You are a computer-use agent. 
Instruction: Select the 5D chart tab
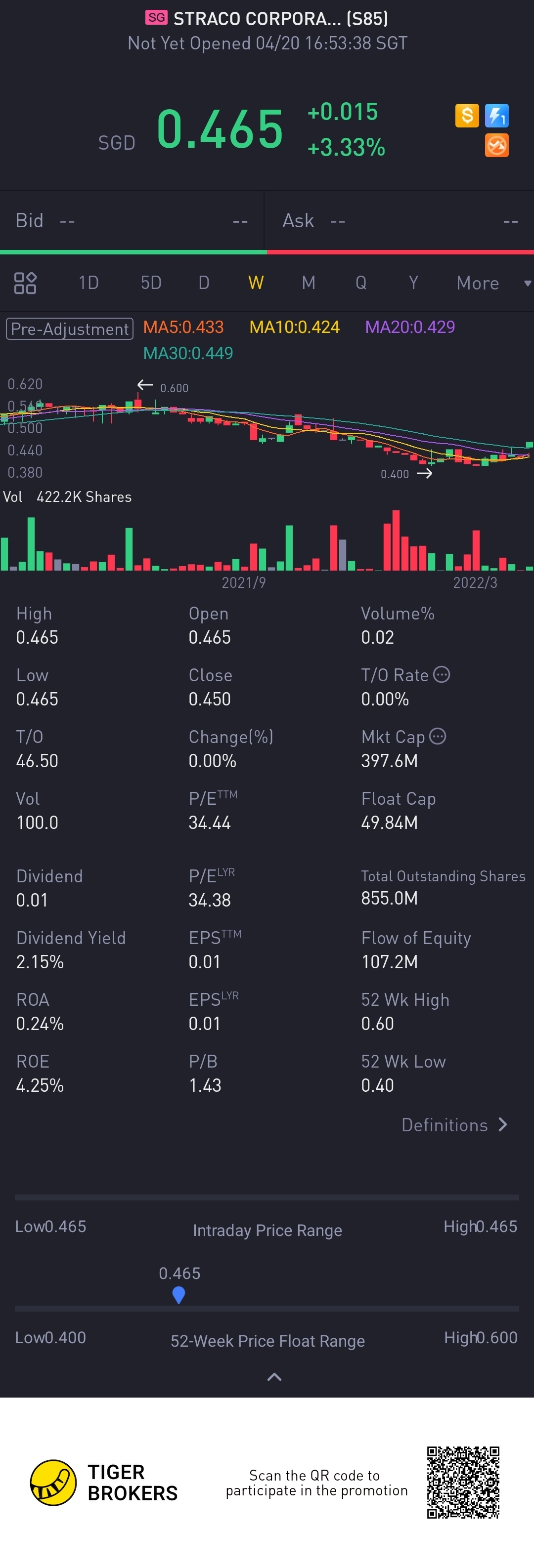[x=151, y=283]
